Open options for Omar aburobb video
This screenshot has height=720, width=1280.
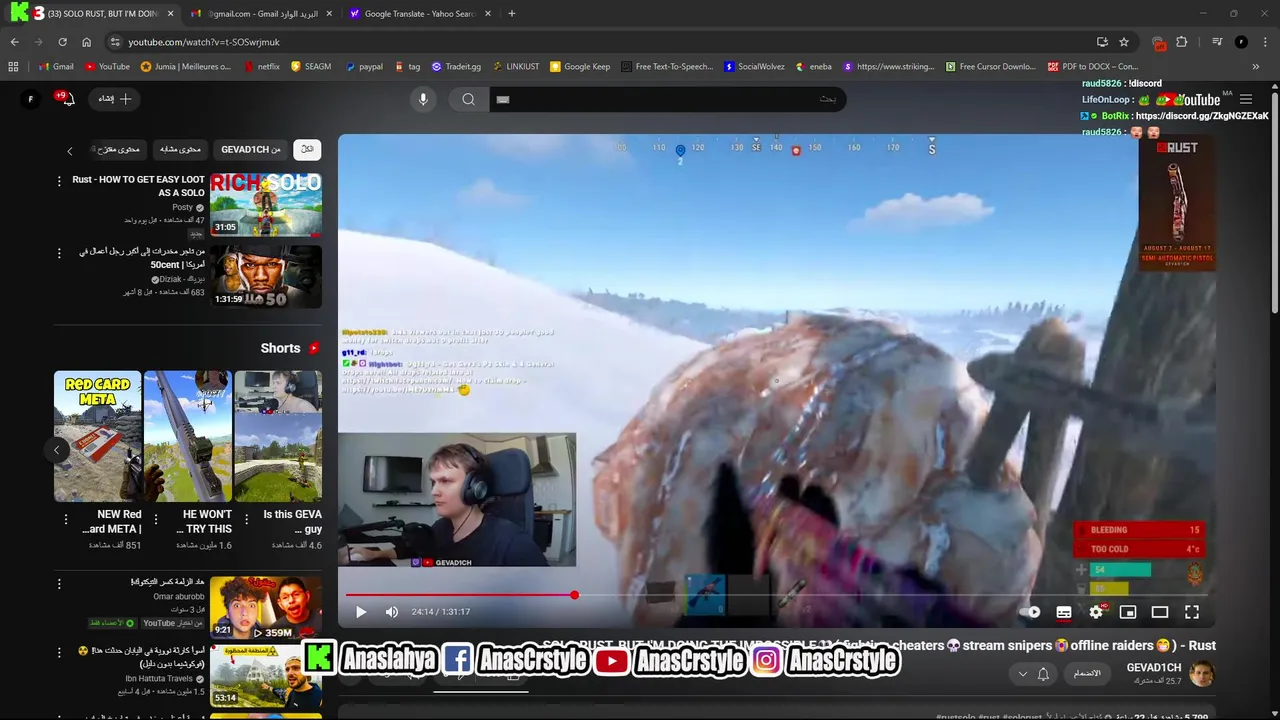(59, 583)
